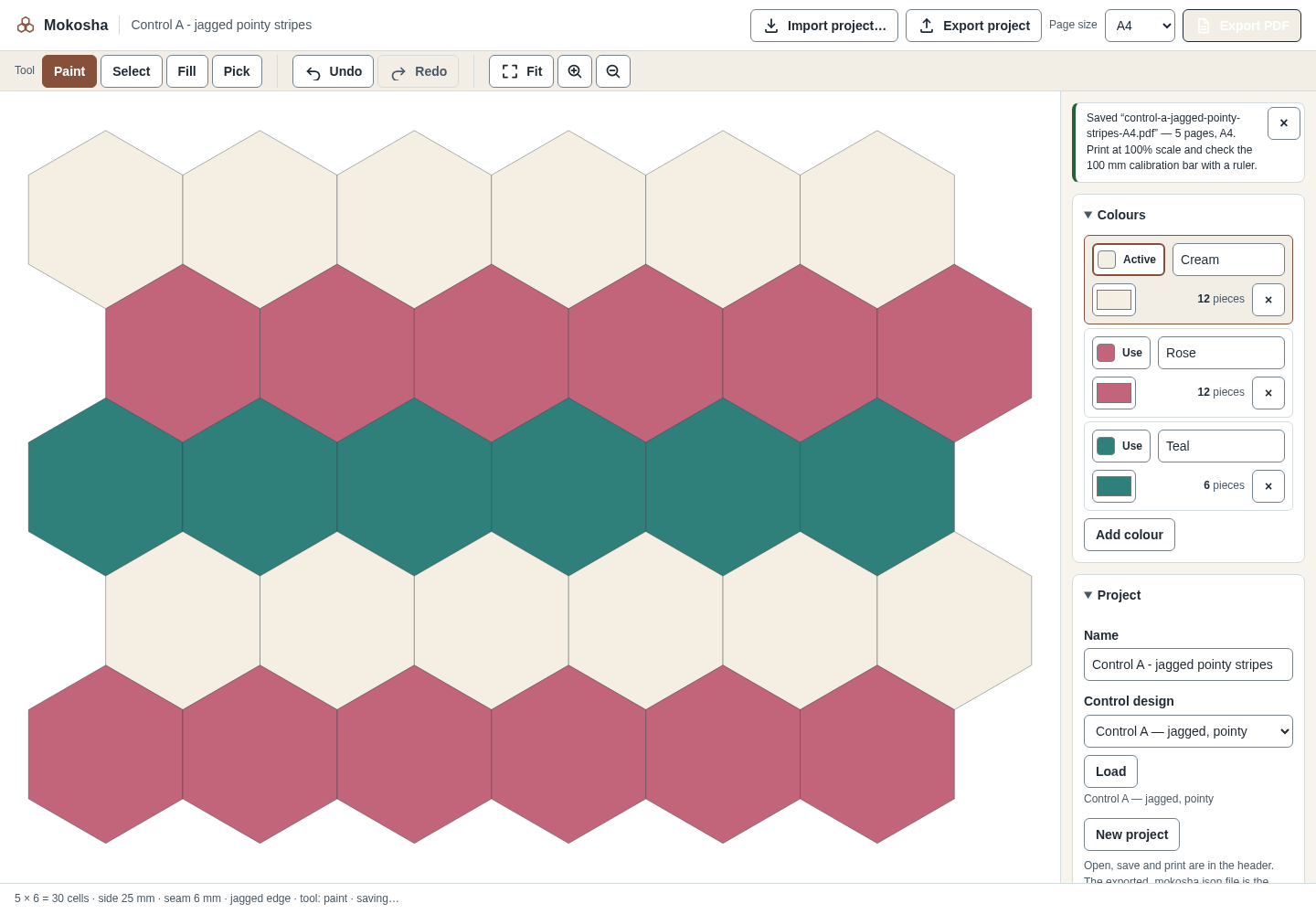Fit the pattern to the view
This screenshot has width=1316, height=914.
(521, 71)
